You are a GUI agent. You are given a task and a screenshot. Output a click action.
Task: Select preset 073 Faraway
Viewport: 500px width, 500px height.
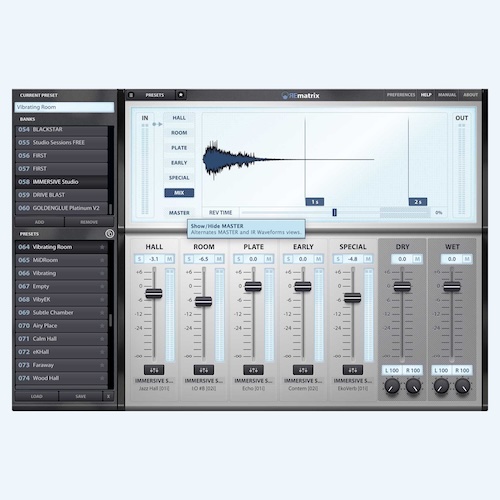click(61, 365)
